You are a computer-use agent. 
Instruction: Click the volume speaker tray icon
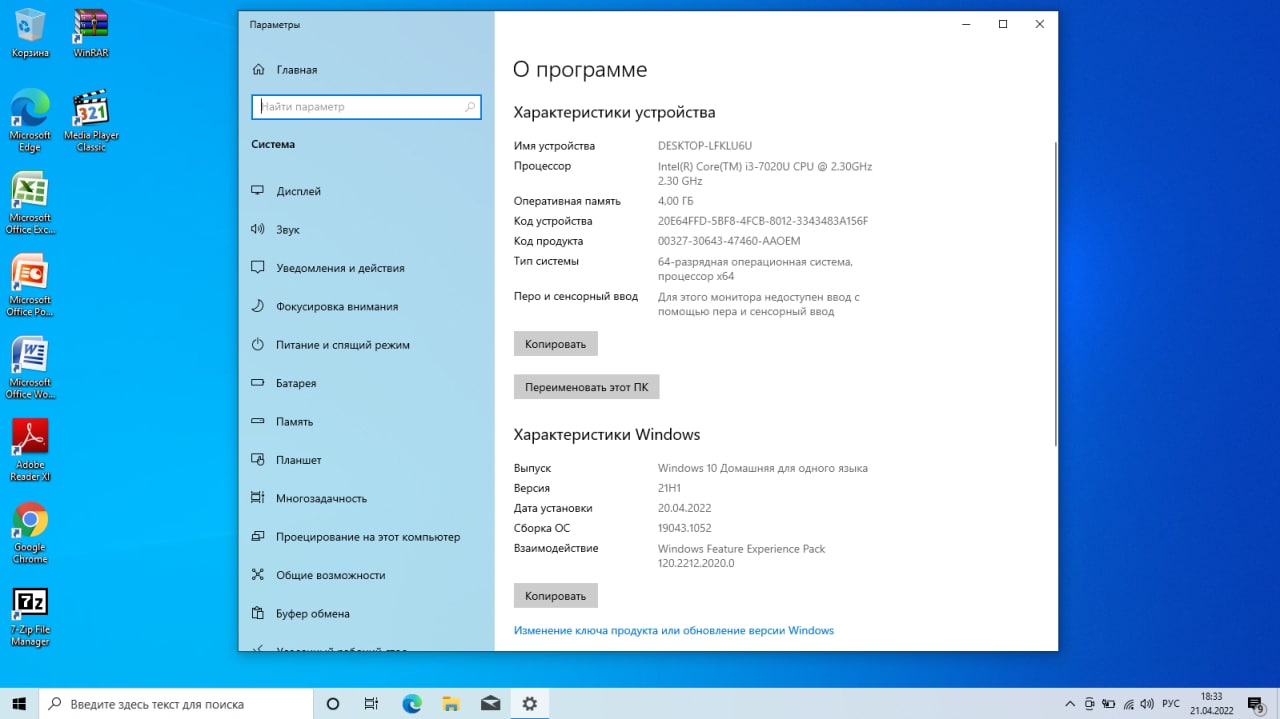1148,703
